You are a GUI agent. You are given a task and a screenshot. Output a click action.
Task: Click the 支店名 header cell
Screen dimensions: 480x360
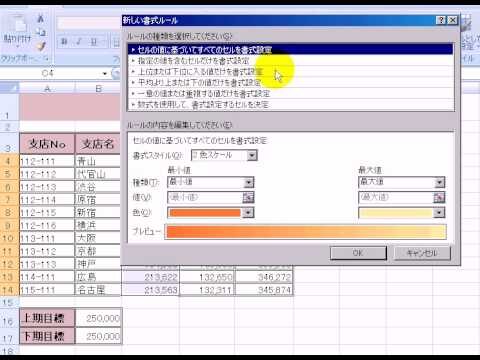[x=98, y=144]
